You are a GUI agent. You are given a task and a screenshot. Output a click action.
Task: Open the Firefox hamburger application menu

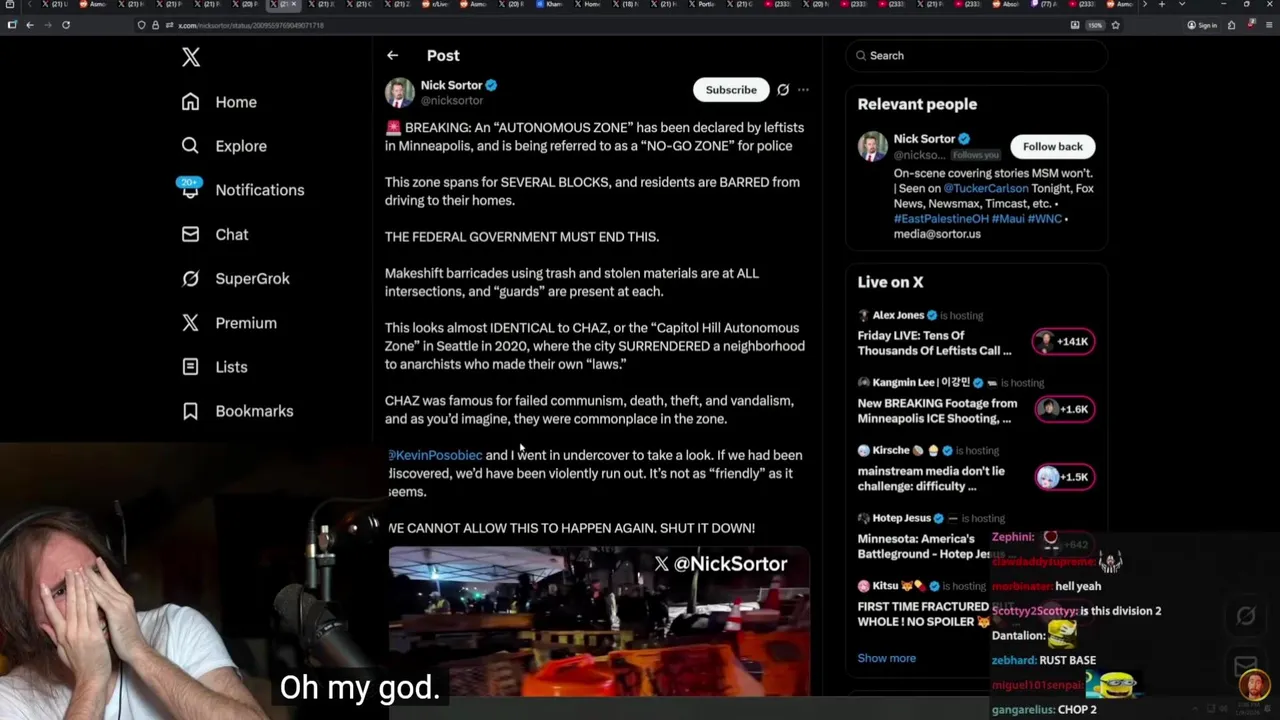1269,25
